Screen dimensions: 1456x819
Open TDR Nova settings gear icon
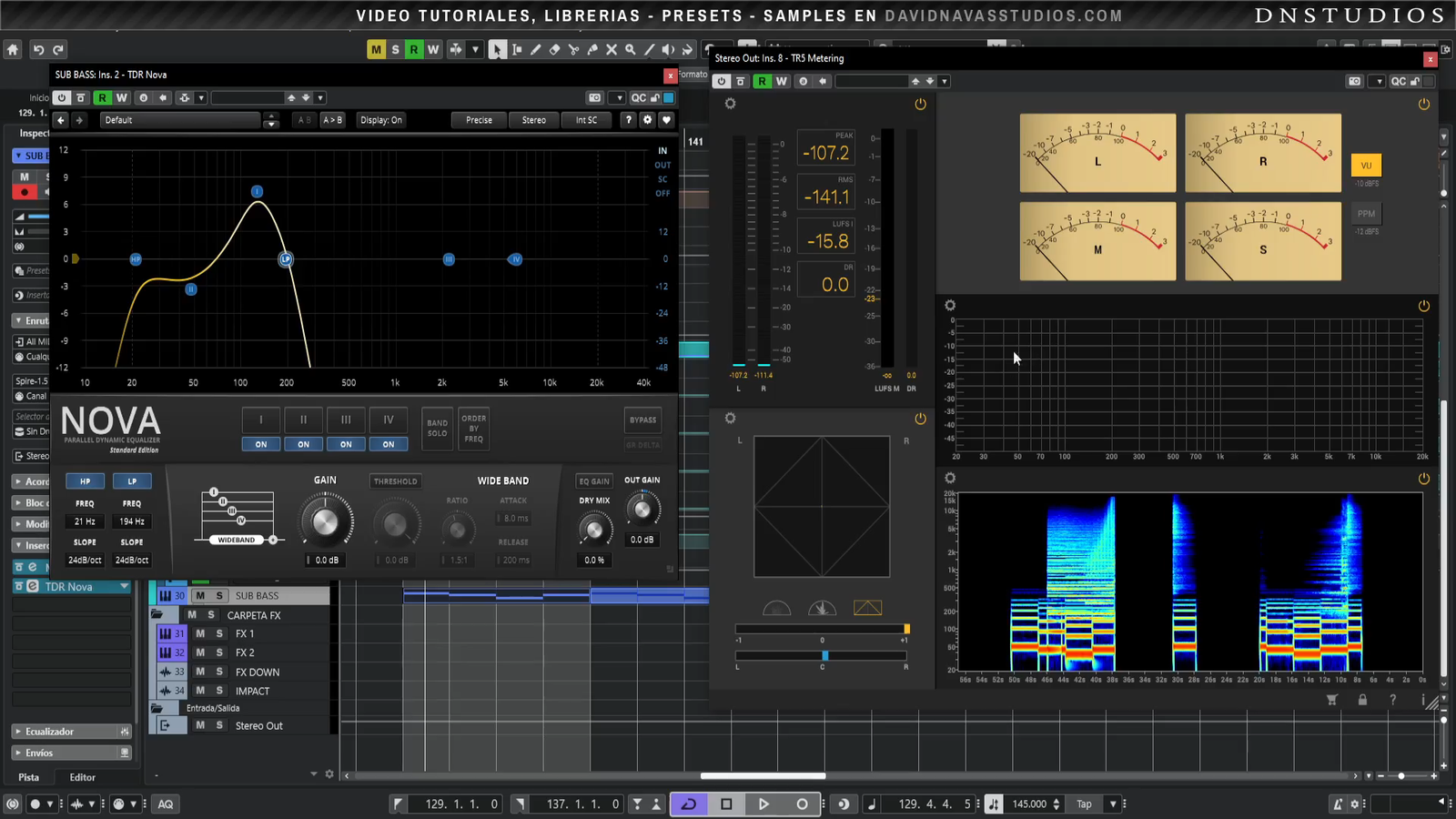(x=647, y=120)
